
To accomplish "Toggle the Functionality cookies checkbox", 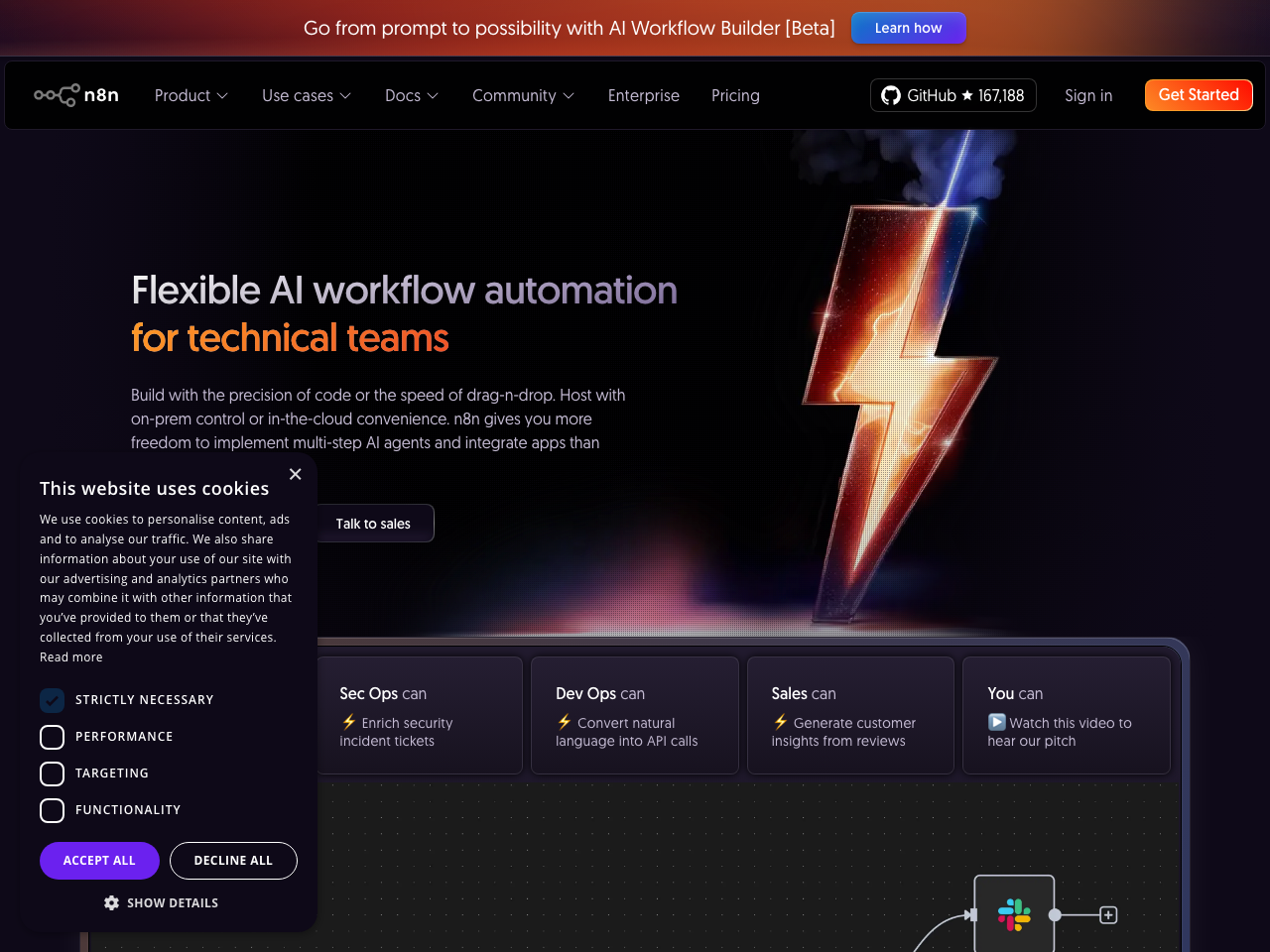I will [x=52, y=810].
